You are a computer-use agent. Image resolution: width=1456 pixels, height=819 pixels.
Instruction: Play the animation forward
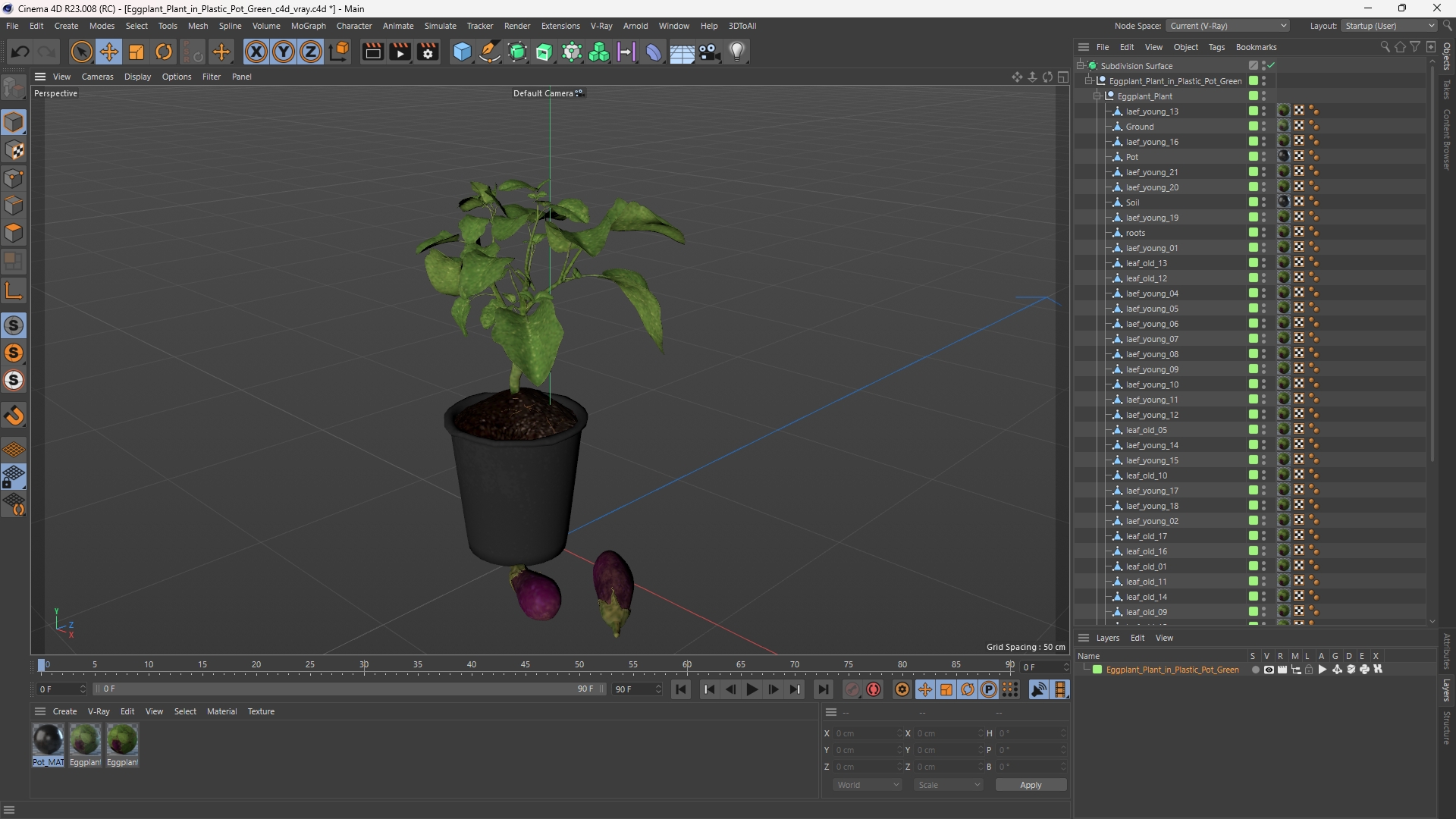pos(752,689)
